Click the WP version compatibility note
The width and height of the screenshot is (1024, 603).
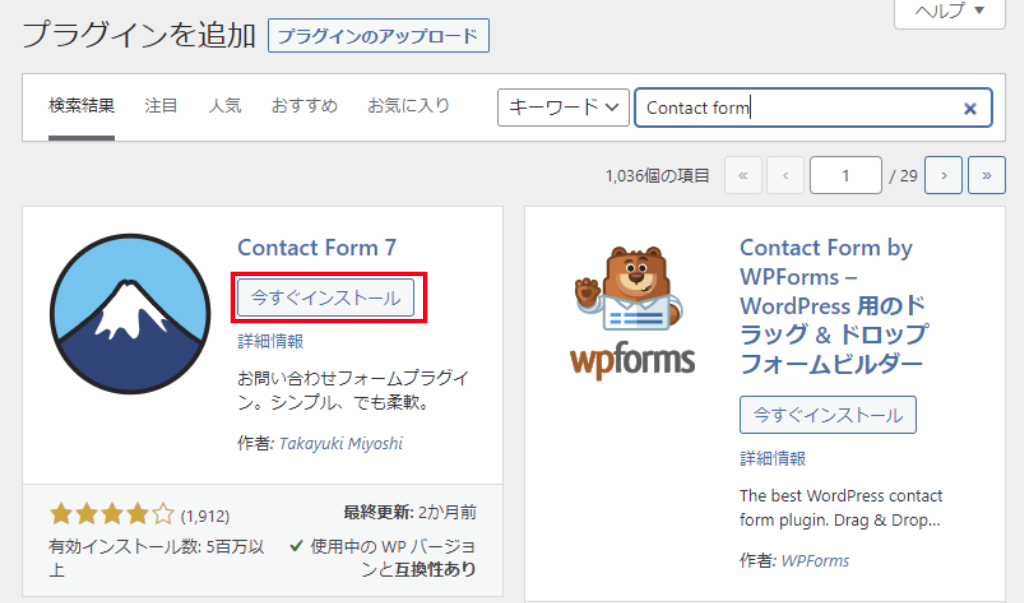383,557
